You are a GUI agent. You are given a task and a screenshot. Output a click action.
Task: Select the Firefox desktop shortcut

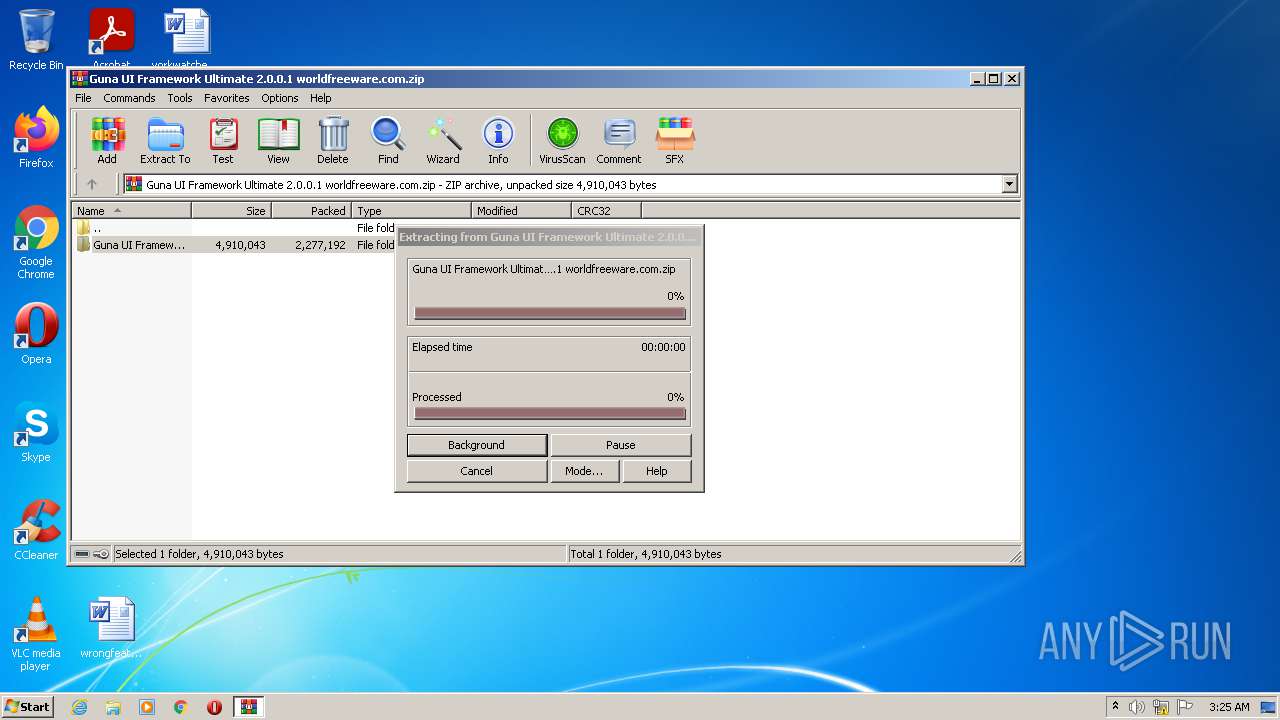click(36, 138)
